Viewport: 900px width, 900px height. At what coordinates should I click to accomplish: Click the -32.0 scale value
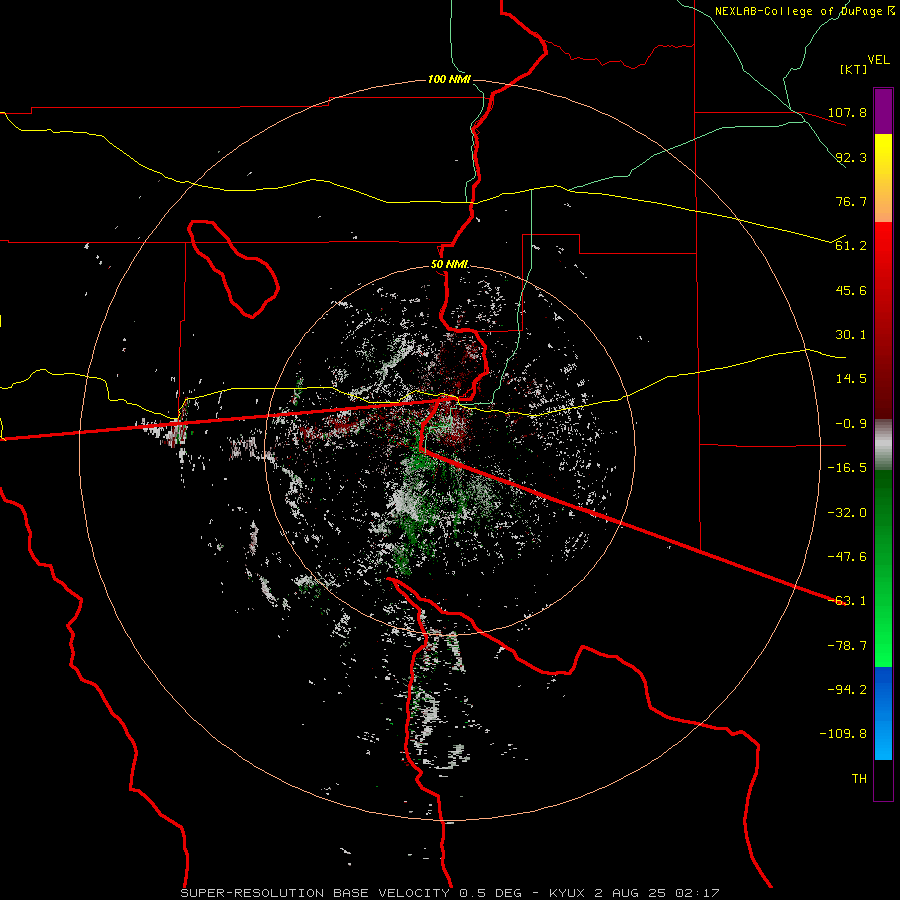point(847,513)
